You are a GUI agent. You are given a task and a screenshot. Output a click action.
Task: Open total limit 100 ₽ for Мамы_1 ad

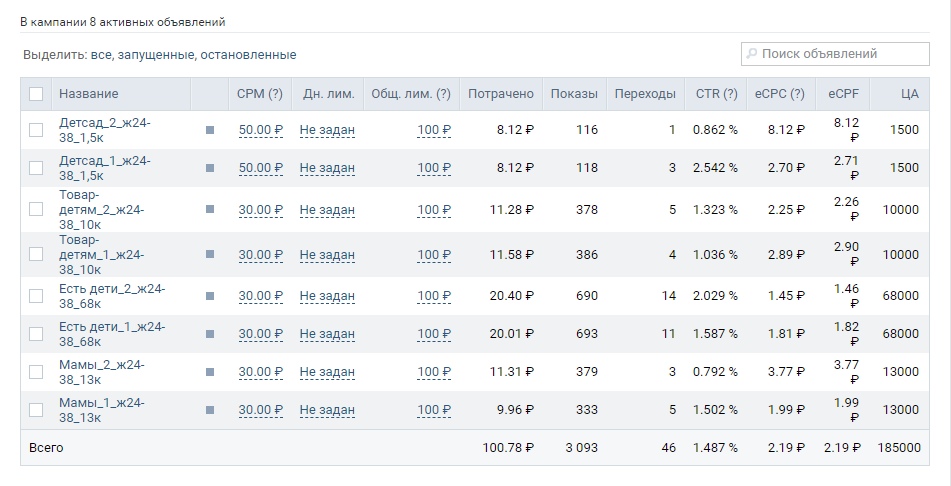tap(434, 410)
